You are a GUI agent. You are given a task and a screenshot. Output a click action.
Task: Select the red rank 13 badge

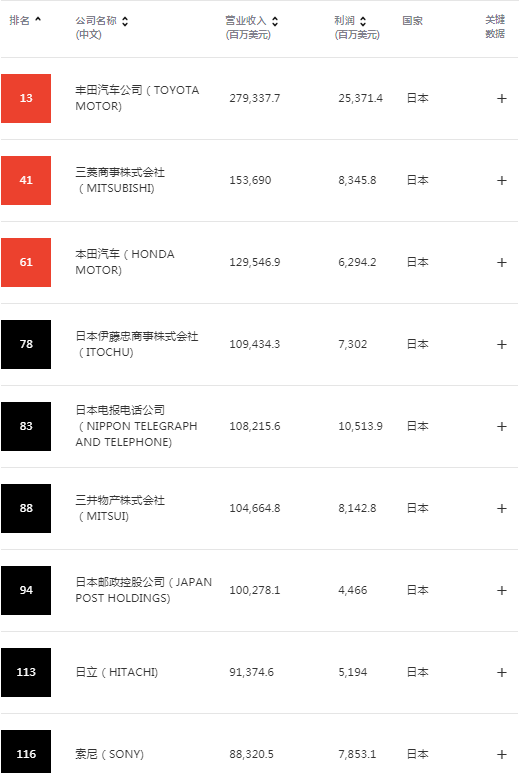(x=26, y=98)
